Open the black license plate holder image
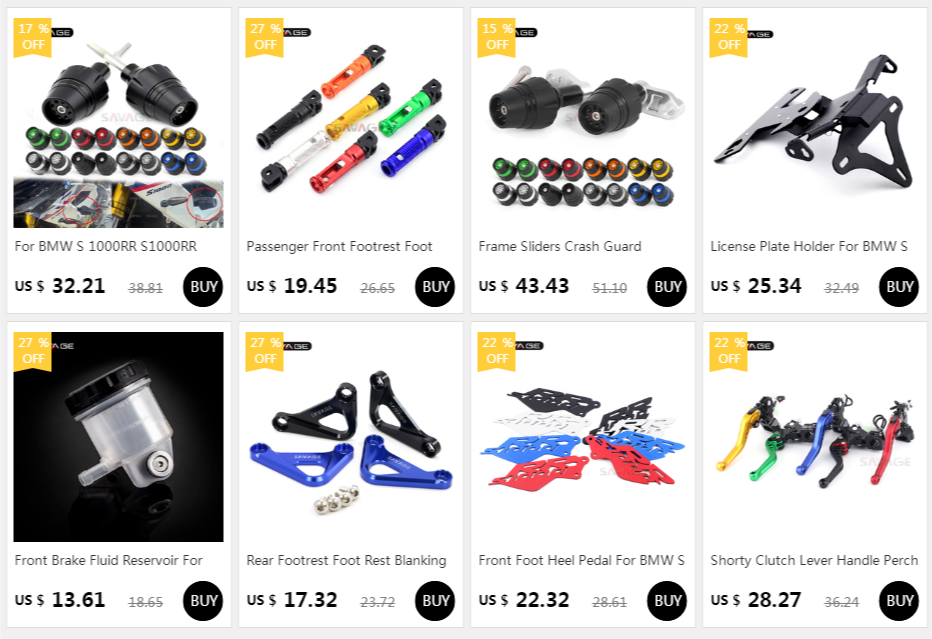 (x=814, y=122)
